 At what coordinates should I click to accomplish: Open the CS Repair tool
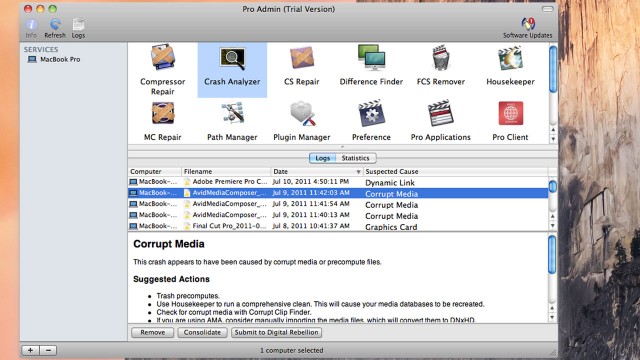click(302, 65)
